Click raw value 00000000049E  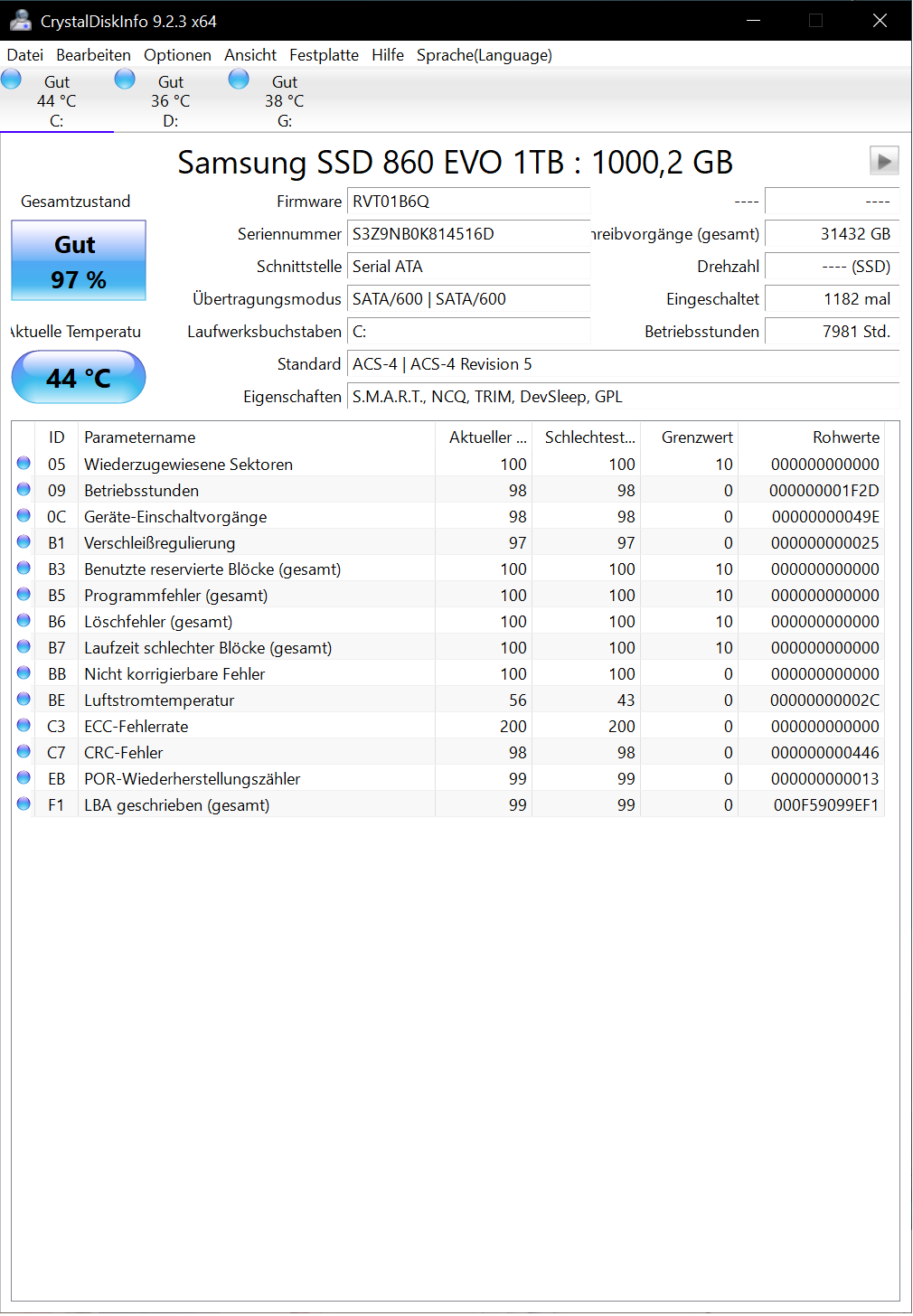click(x=825, y=516)
